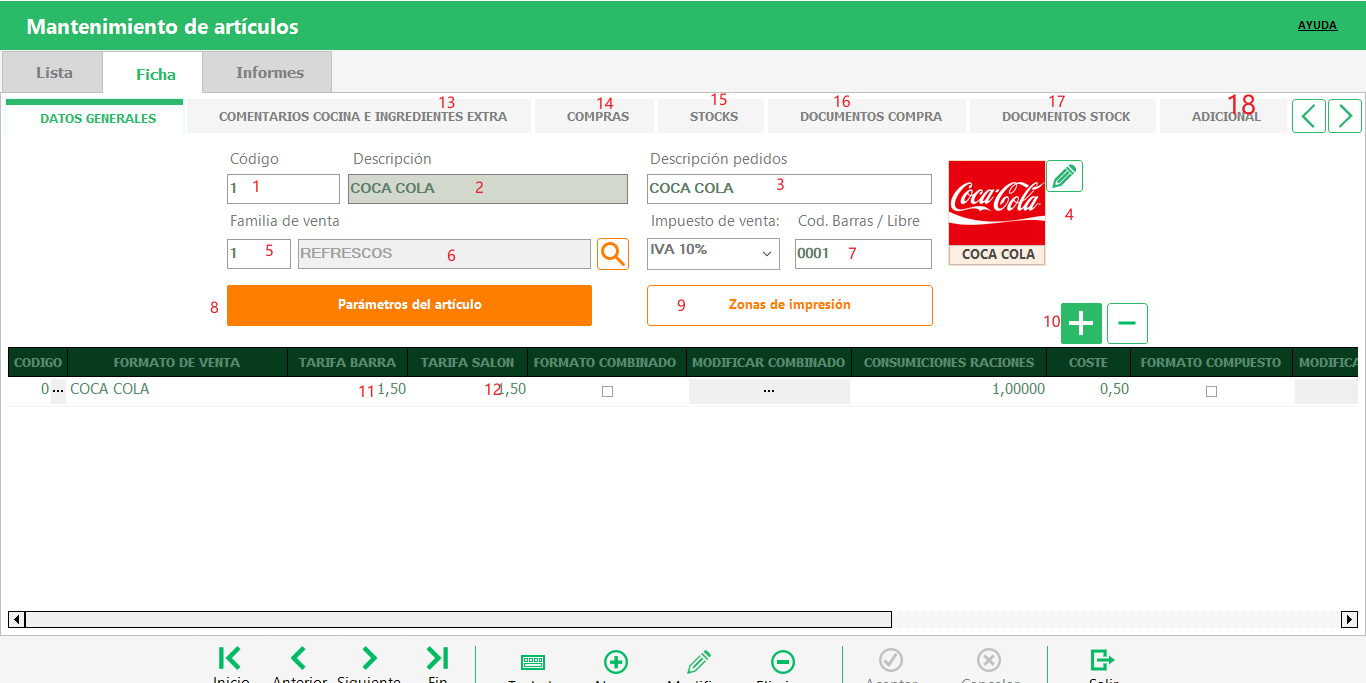Image resolution: width=1366 pixels, height=683 pixels.
Task: Jump to last record with Fin icon
Action: 437,658
